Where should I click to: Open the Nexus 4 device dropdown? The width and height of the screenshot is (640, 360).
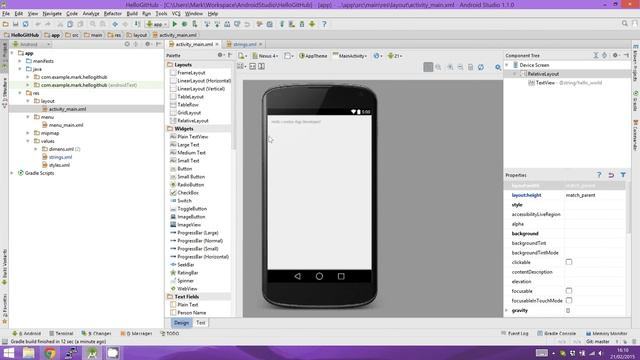tap(265, 56)
